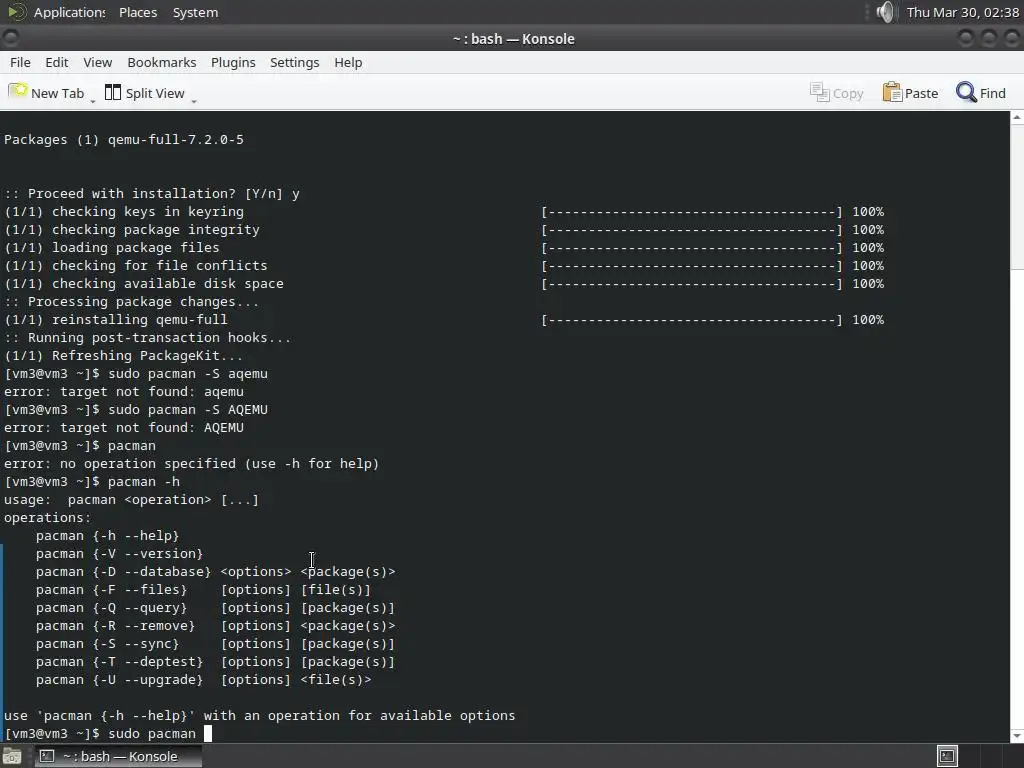This screenshot has width=1024, height=768.
Task: Open the Settings menu
Action: (295, 62)
